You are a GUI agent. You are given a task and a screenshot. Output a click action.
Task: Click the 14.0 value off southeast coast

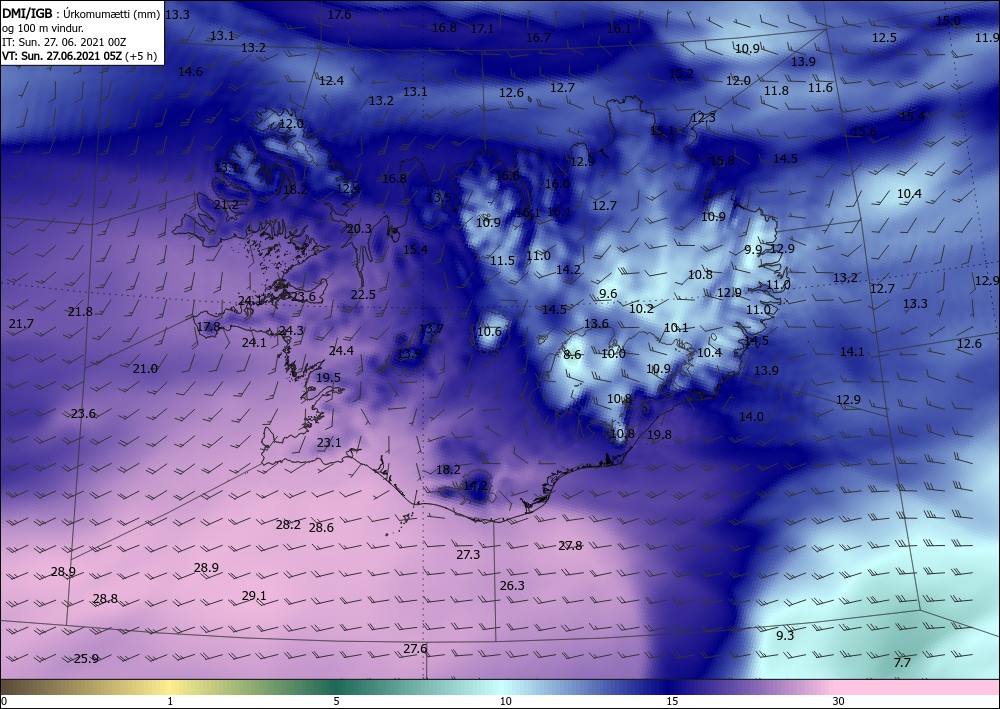coord(751,417)
